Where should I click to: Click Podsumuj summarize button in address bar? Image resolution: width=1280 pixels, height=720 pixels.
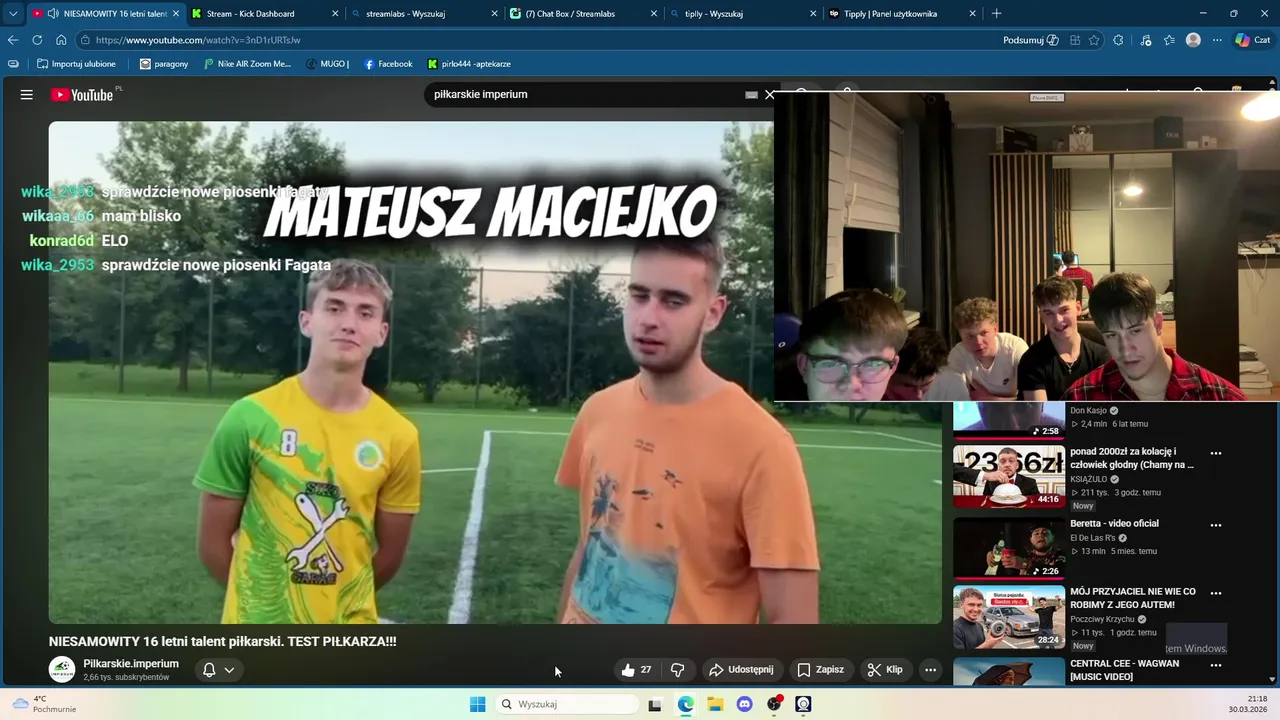click(x=1030, y=40)
